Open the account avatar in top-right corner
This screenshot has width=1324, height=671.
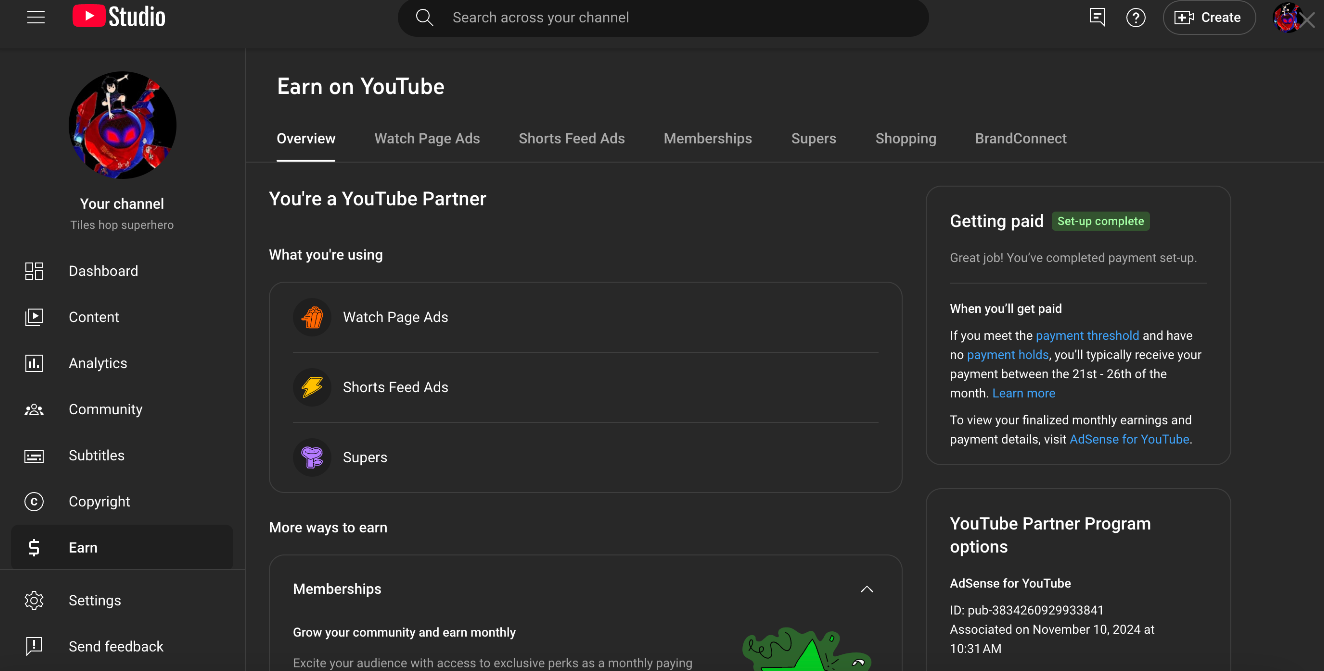(1288, 17)
